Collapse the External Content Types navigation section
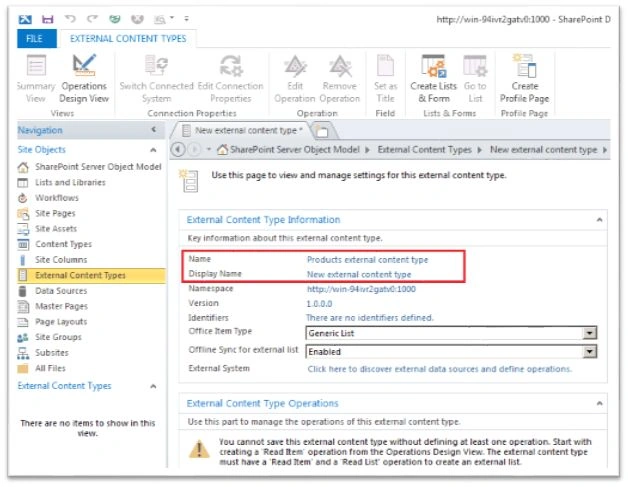This screenshot has width=628, height=487. point(153,386)
